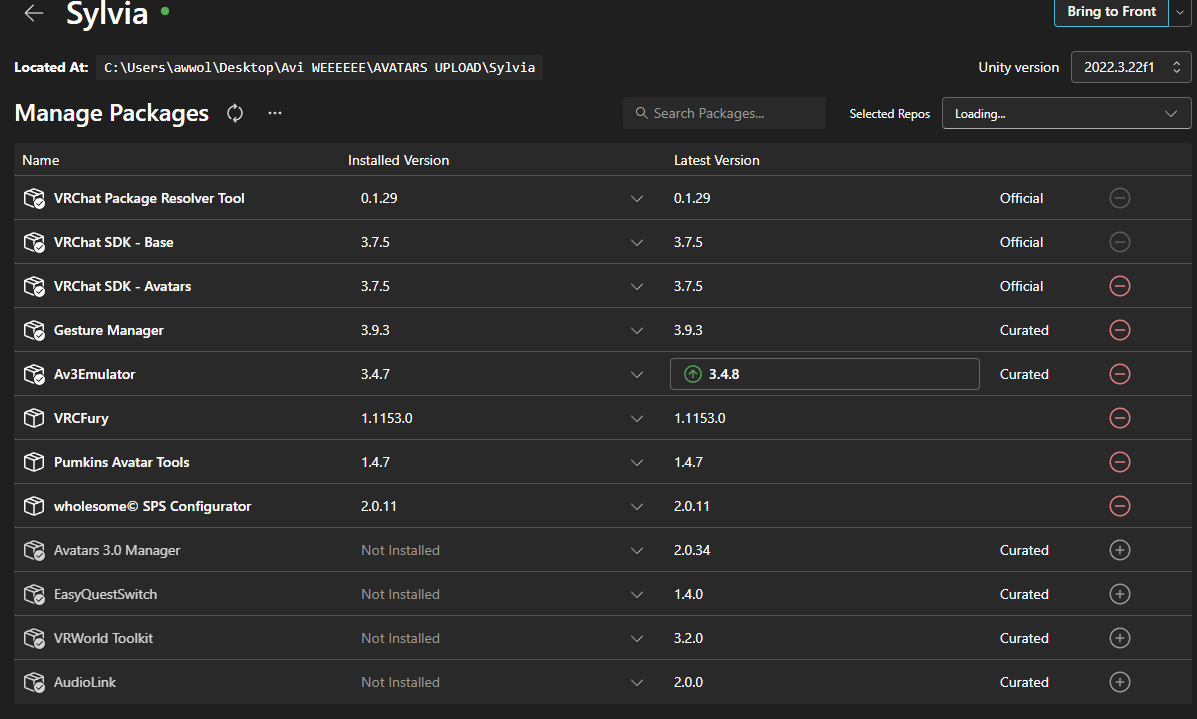The image size is (1197, 719).
Task: Open version dropdown for VRWorld Toolkit
Action: [637, 639]
